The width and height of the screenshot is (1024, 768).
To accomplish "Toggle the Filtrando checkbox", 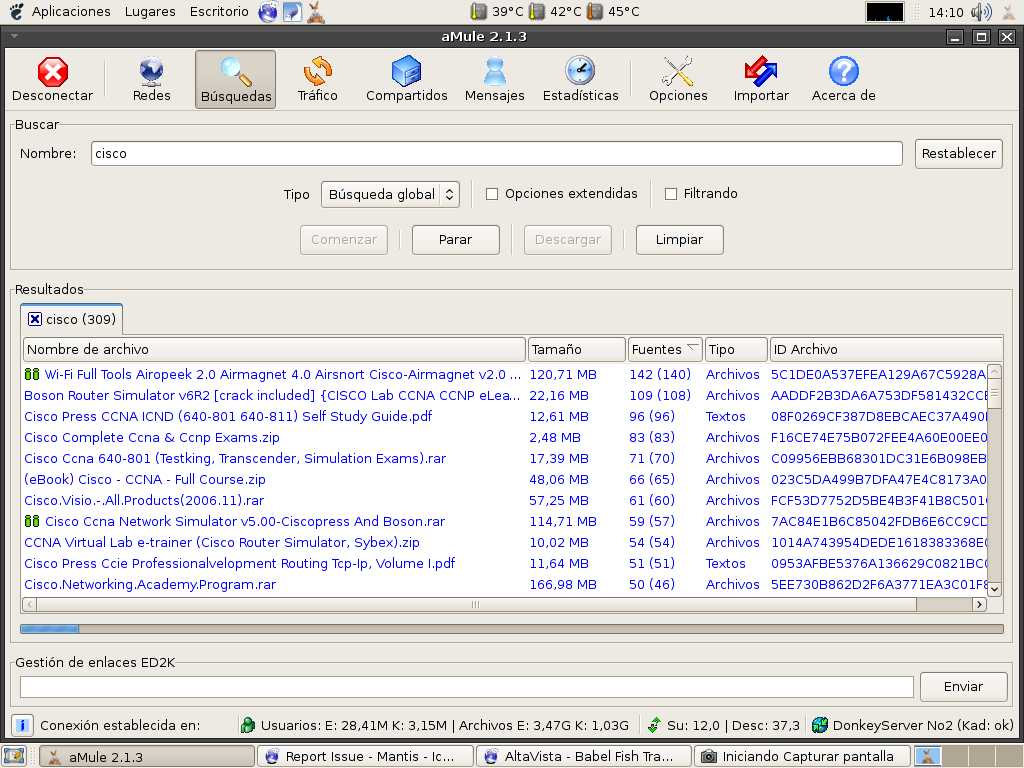I will click(671, 194).
